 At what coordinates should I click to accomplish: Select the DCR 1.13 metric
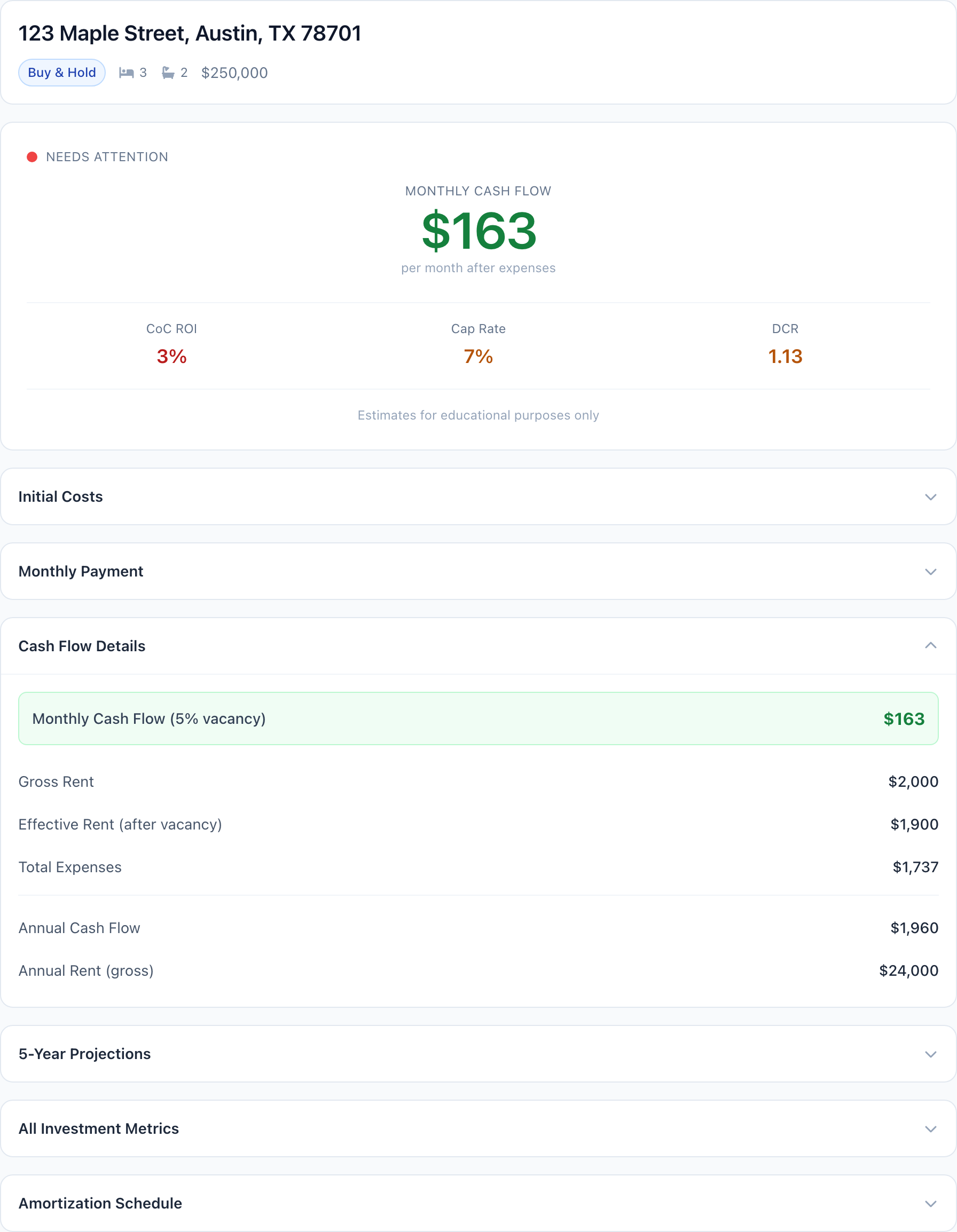785,356
